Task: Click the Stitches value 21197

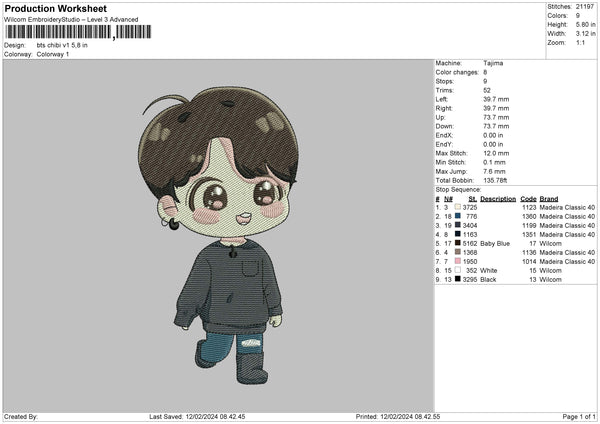Action: click(x=585, y=7)
